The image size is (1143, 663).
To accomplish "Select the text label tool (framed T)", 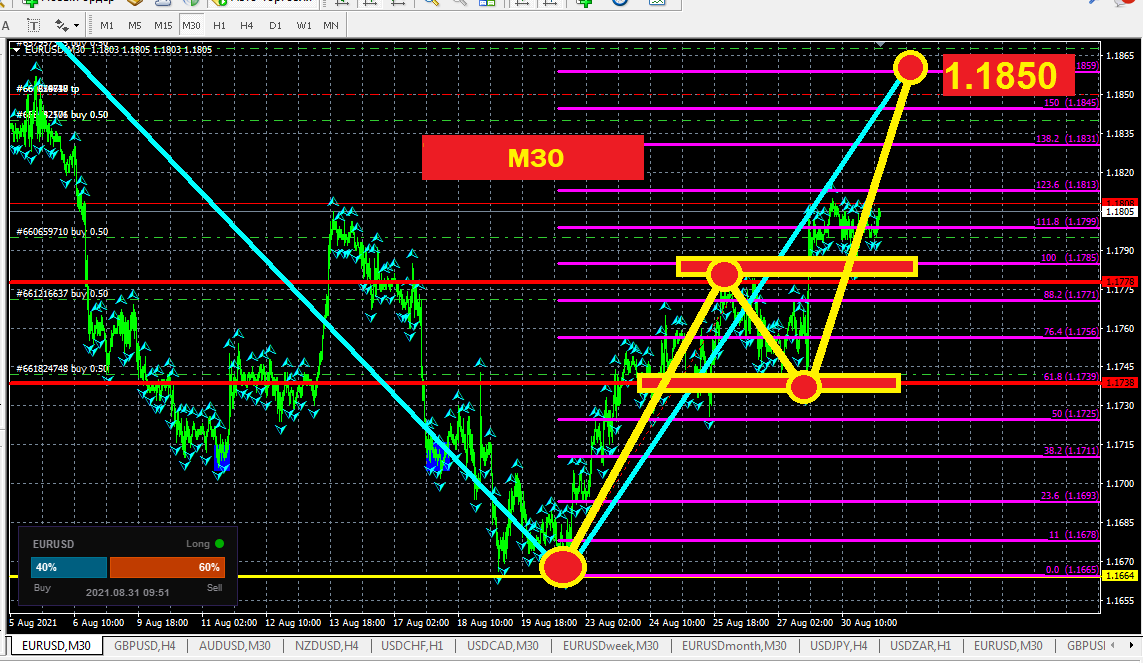I will point(34,26).
